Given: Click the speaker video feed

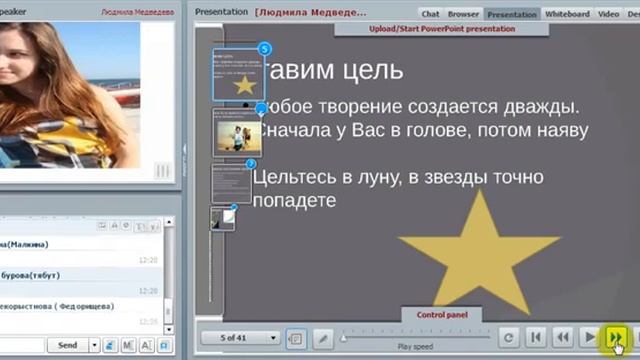Looking at the screenshot, I should [x=70, y=95].
